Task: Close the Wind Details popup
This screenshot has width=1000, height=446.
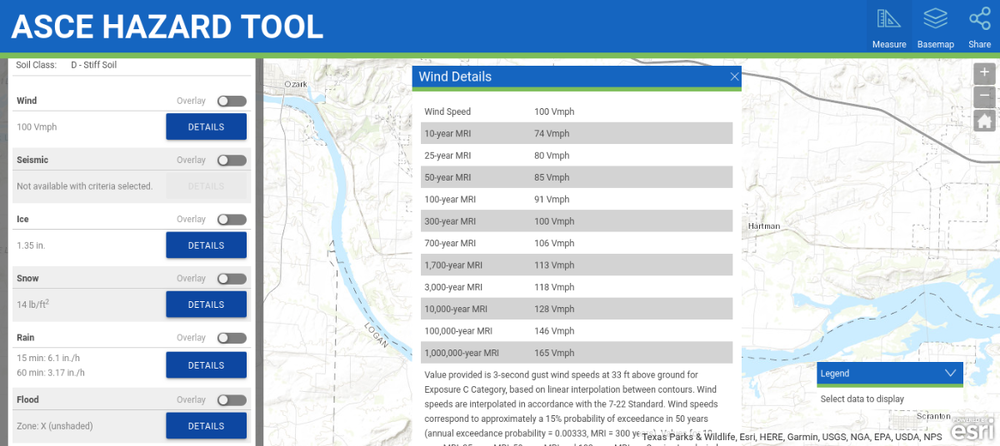Action: [734, 77]
